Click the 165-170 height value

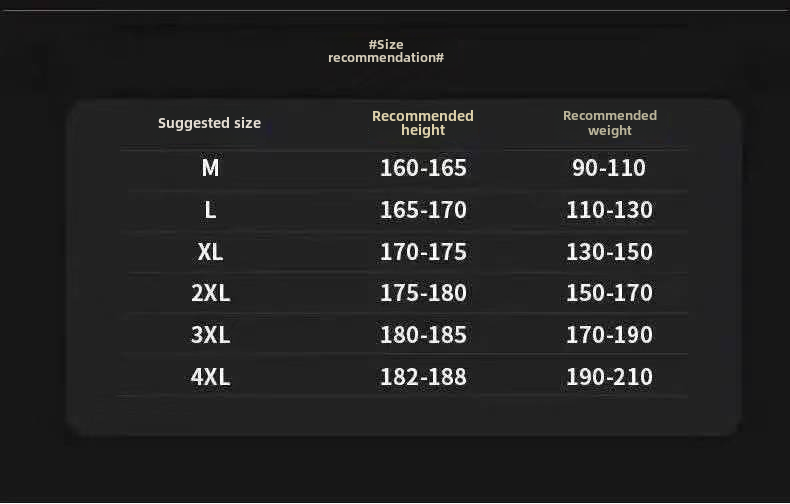click(x=423, y=210)
